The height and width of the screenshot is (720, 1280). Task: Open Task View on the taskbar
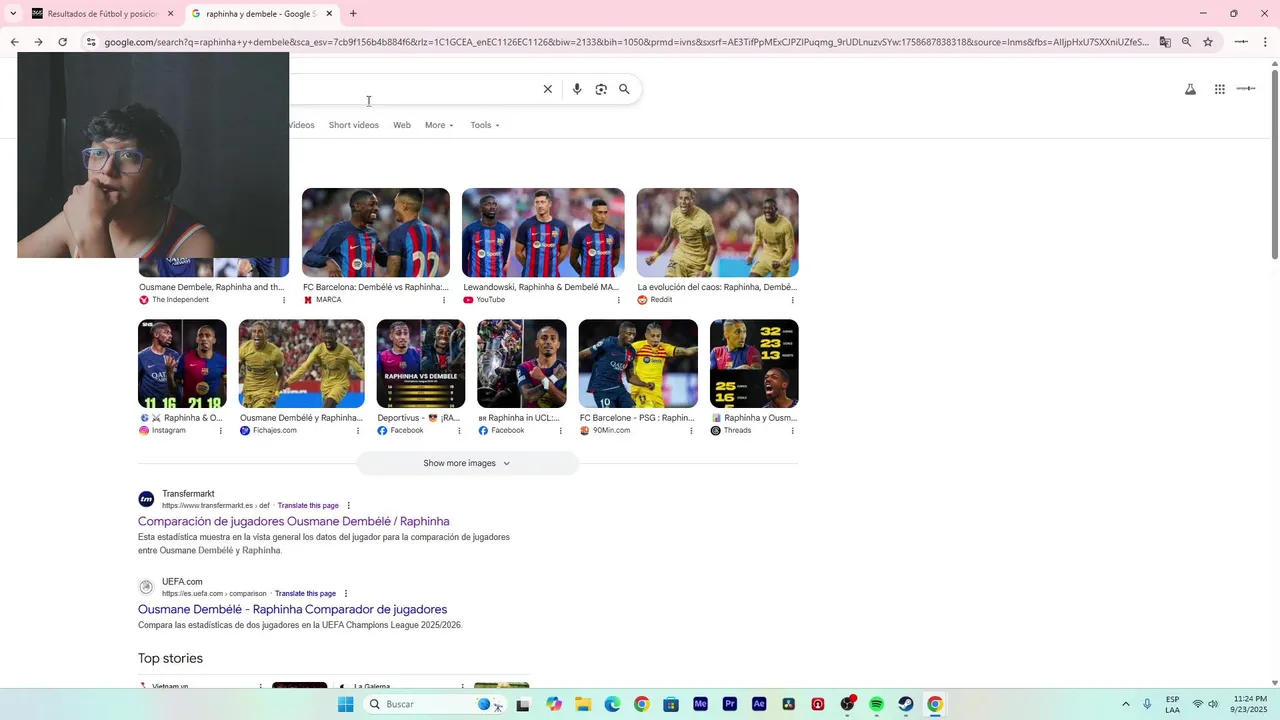click(522, 704)
